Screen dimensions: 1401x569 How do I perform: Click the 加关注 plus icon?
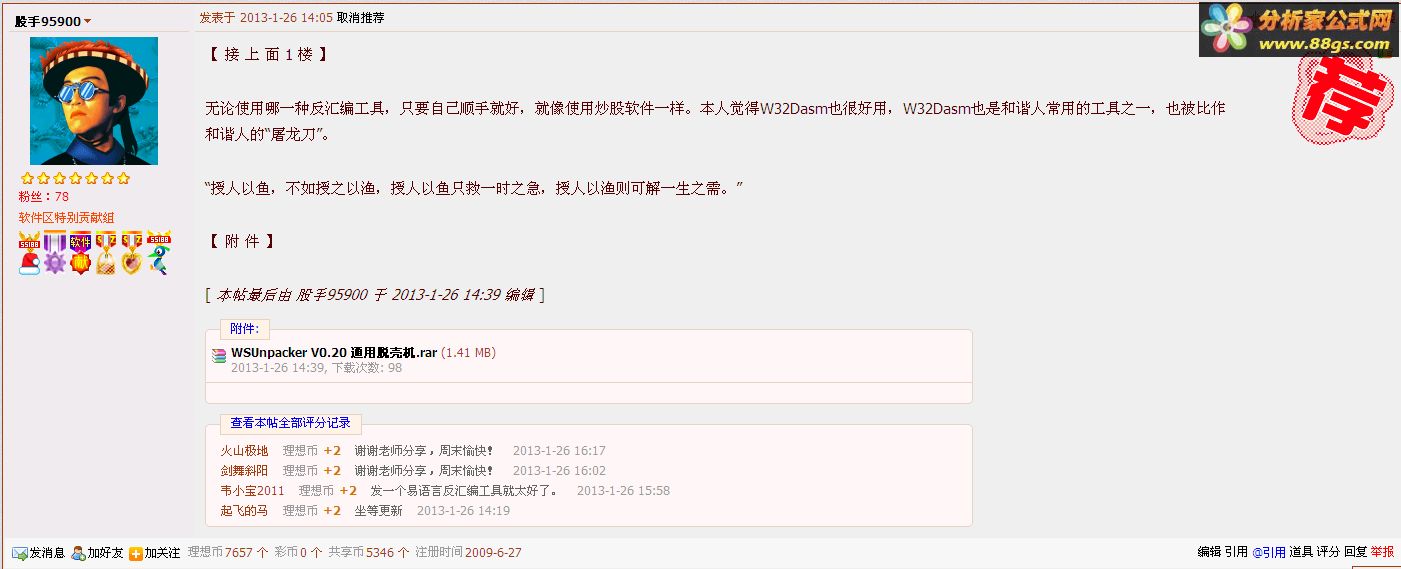(x=136, y=552)
